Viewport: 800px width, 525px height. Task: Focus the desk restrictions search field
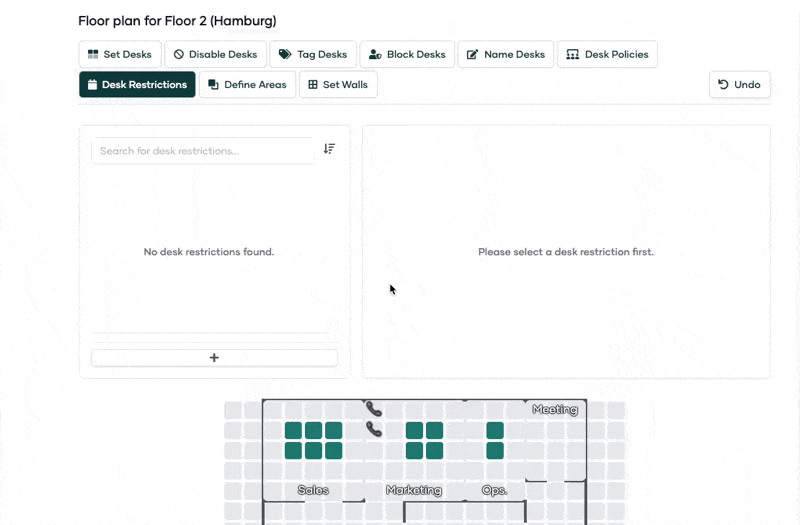tap(203, 151)
